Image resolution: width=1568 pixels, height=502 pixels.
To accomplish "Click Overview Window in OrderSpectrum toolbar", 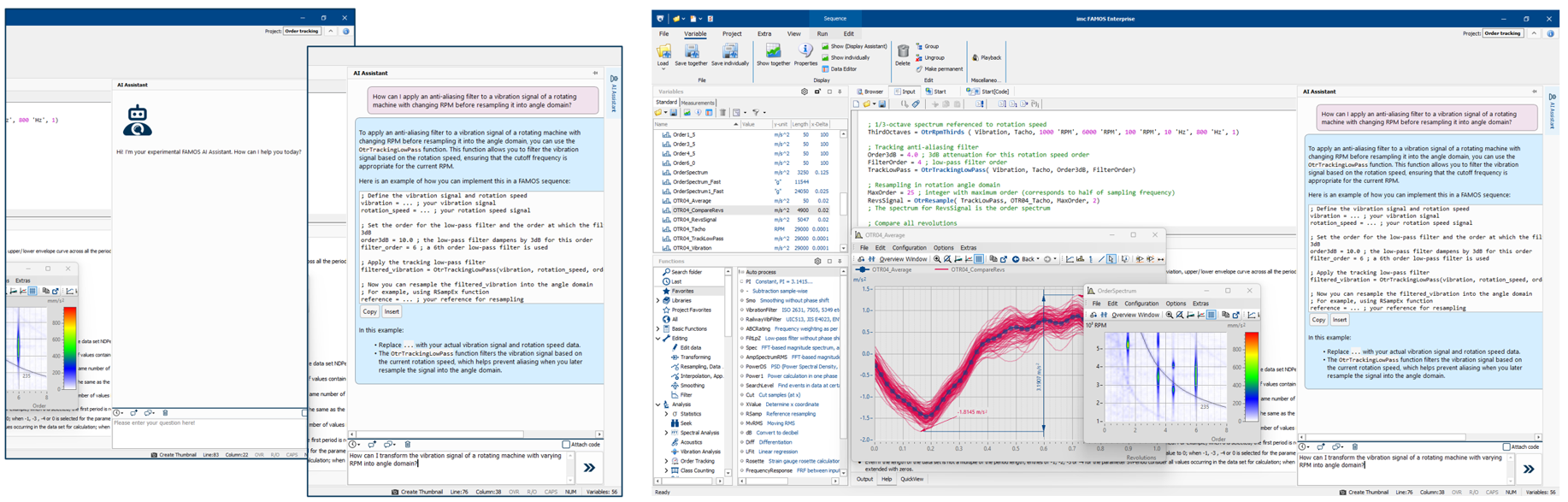I will (1135, 315).
